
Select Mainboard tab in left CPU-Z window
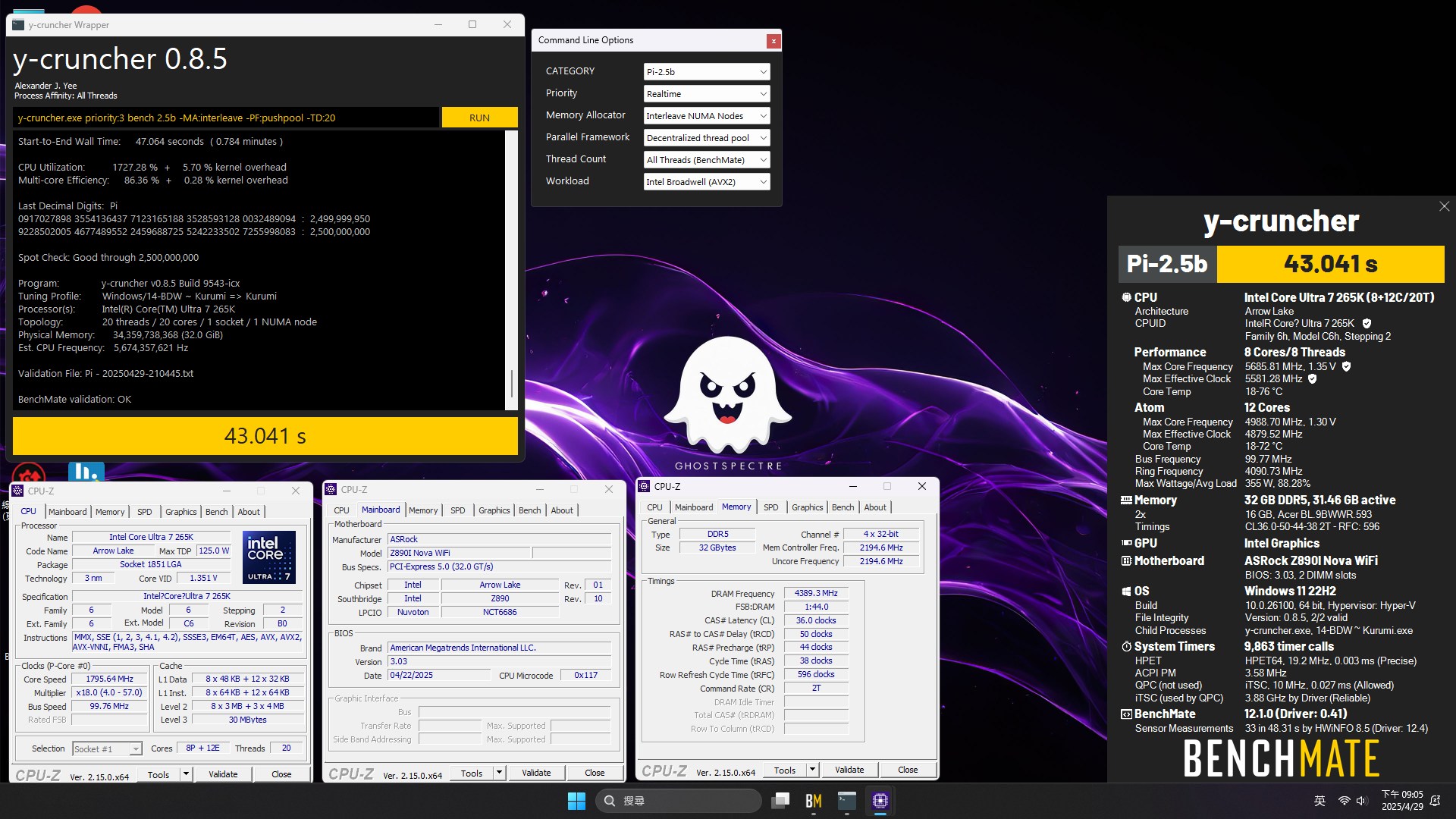[x=67, y=512]
